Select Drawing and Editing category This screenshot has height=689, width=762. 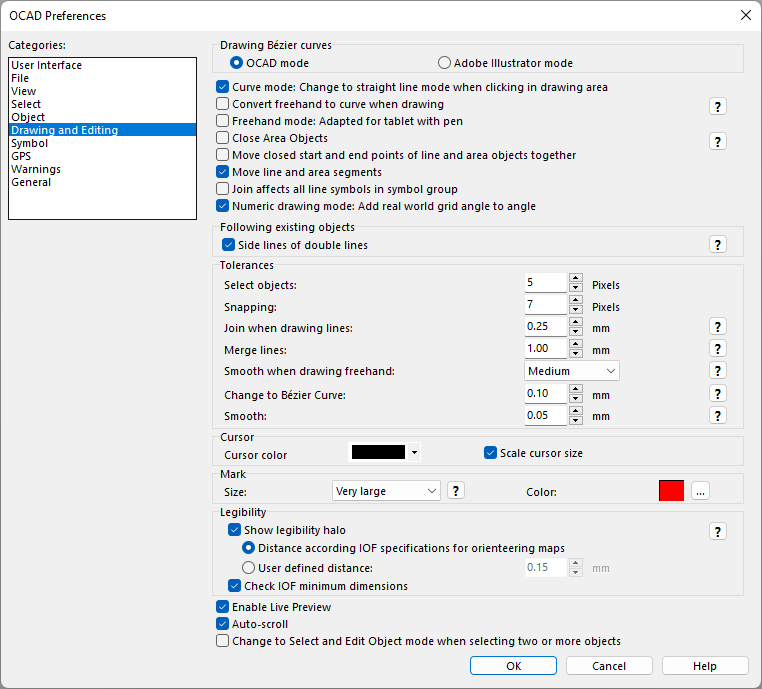tap(103, 130)
